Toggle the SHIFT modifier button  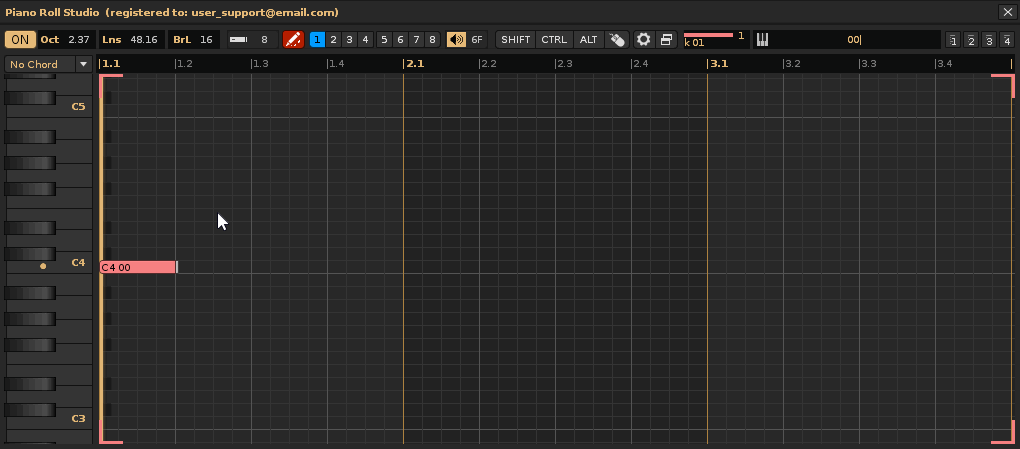(516, 40)
